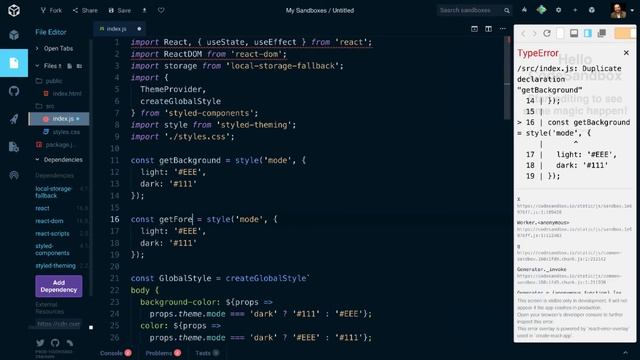Viewport: 640px width, 360px height.
Task: Open the Project Info sidebar cube icon
Action: (14, 35)
